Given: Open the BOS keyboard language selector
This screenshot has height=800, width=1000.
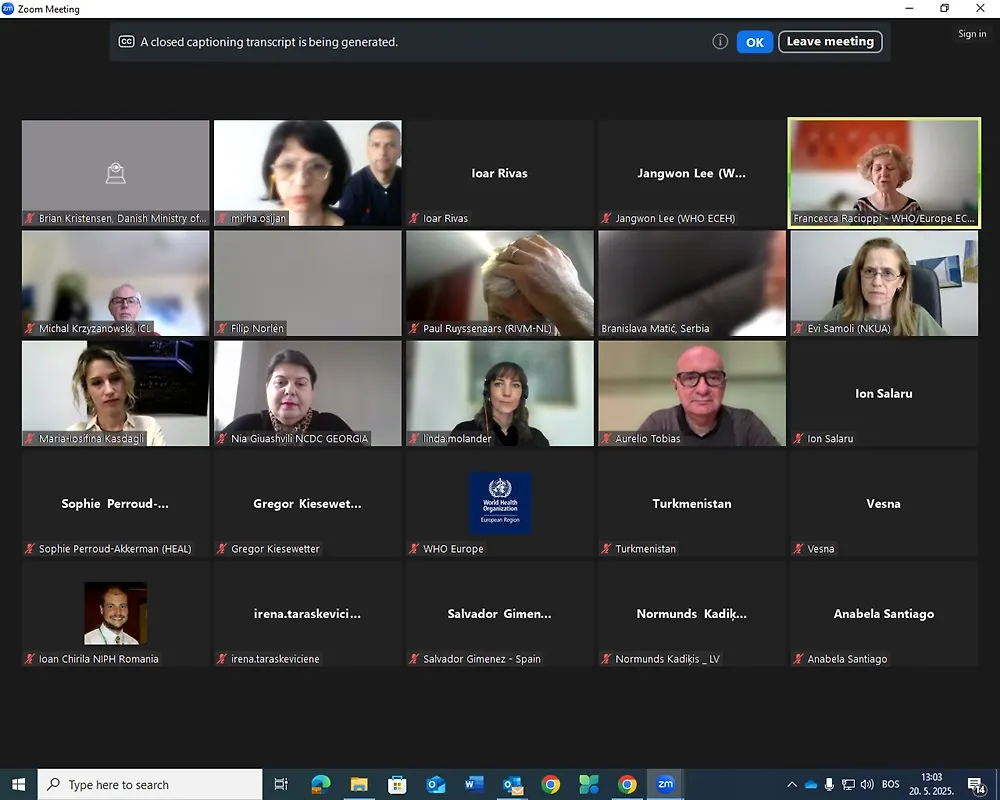Looking at the screenshot, I should pos(890,784).
